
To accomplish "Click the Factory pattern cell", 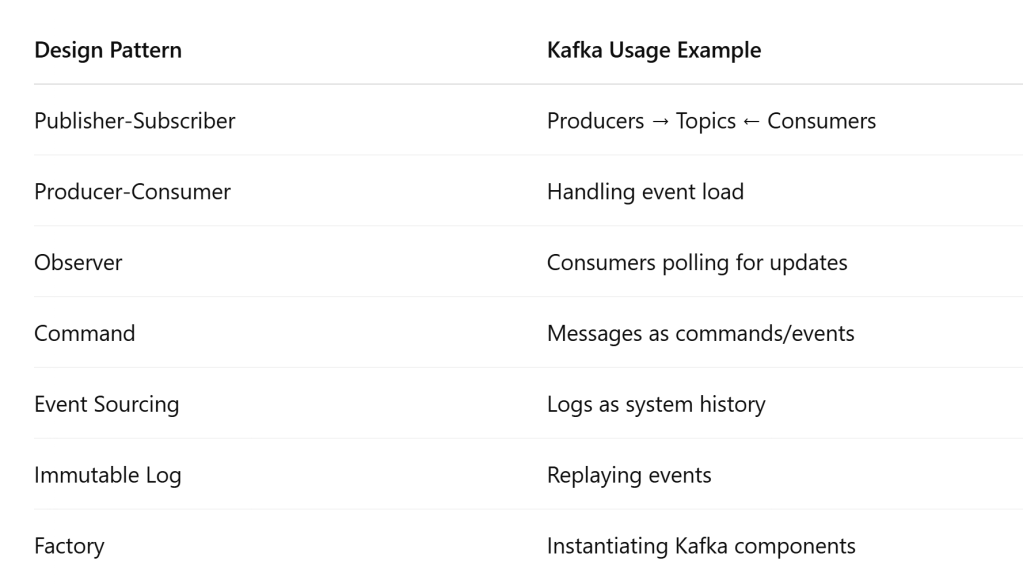I will 69,547.
